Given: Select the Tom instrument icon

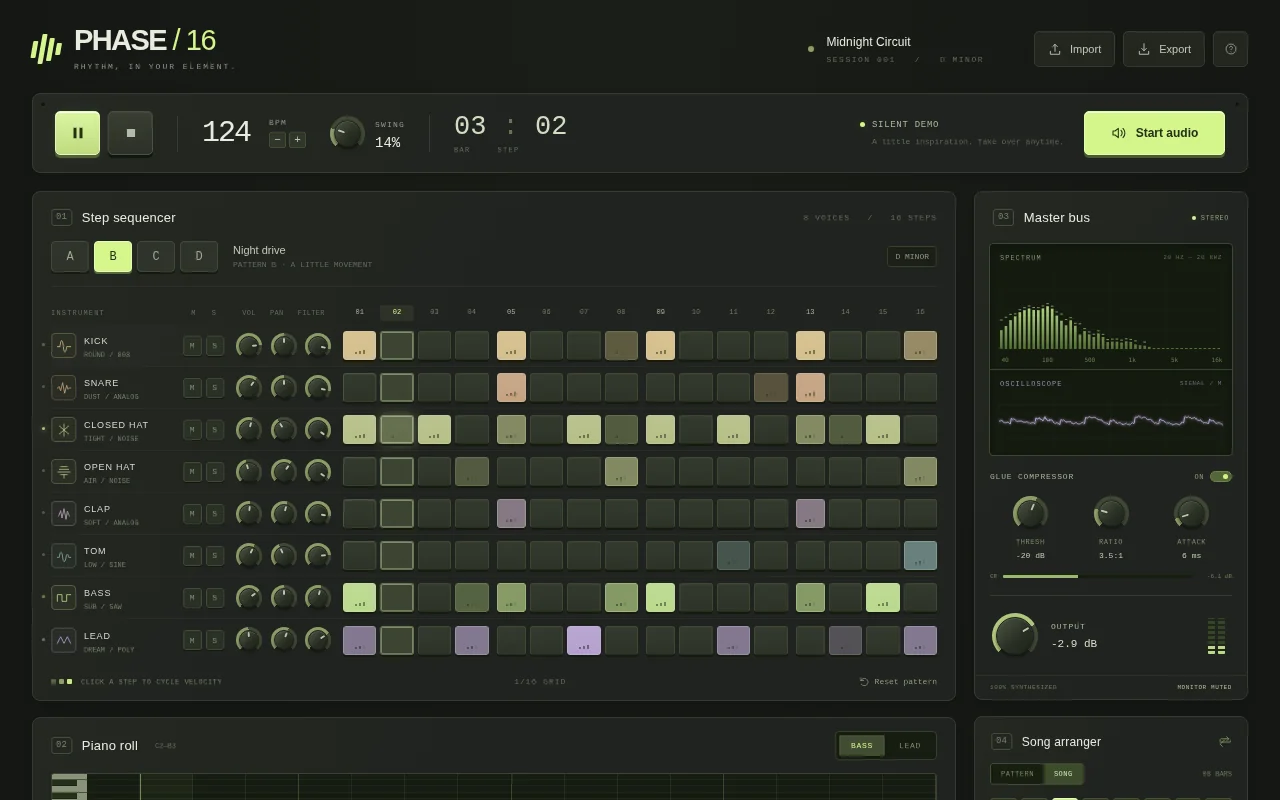Looking at the screenshot, I should pyautogui.click(x=64, y=556).
